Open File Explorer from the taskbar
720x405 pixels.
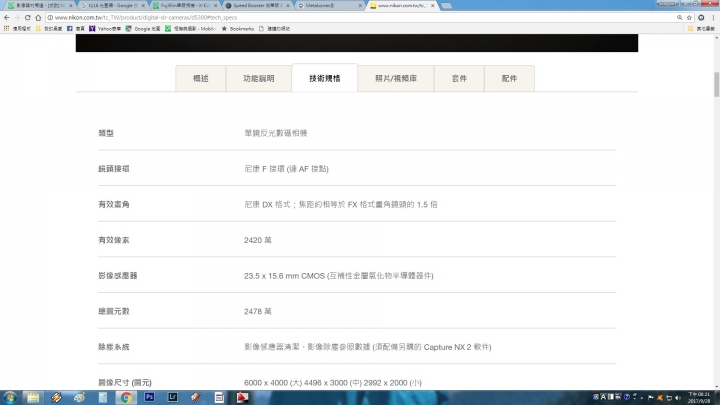pyautogui.click(x=33, y=398)
